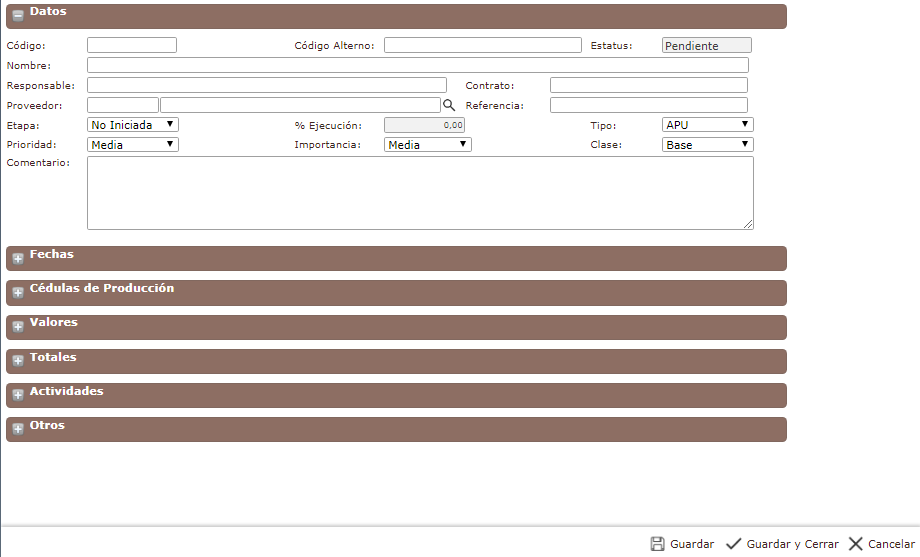Click the Guardar y Cerrar checkmark icon
This screenshot has height=557, width=920.
coord(733,544)
